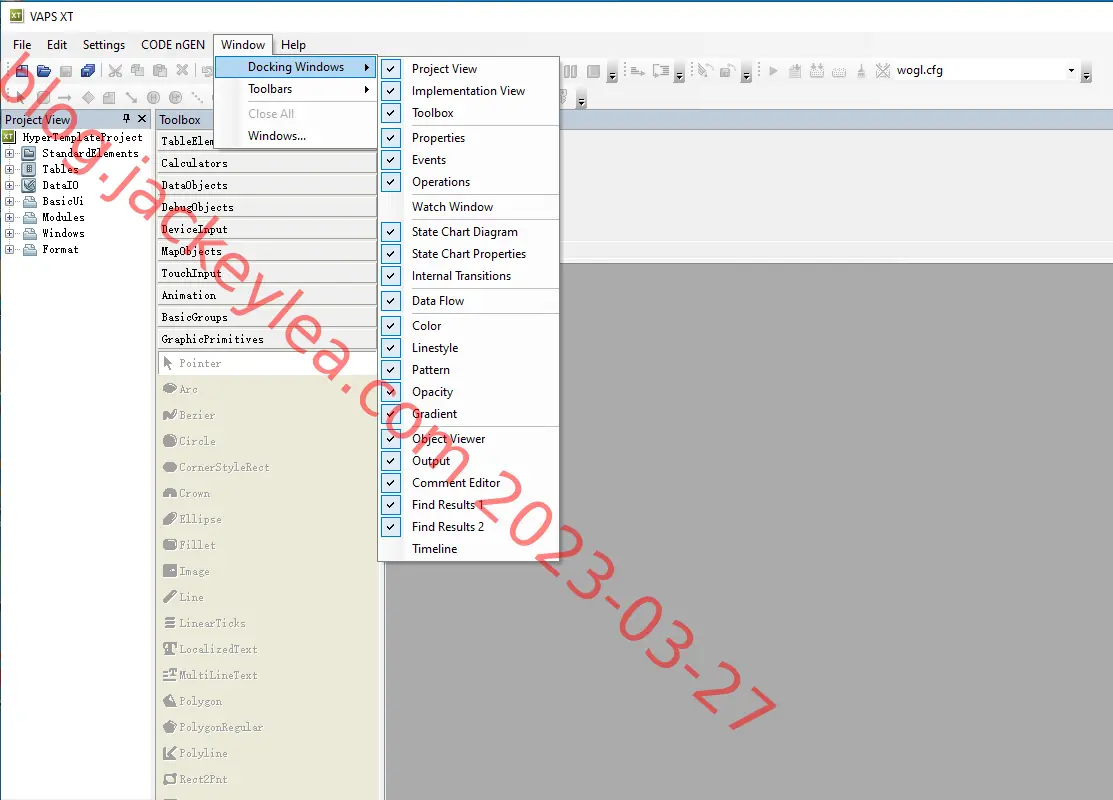This screenshot has width=1113, height=800.
Task: Toggle State Chart Diagram window
Action: [469, 231]
